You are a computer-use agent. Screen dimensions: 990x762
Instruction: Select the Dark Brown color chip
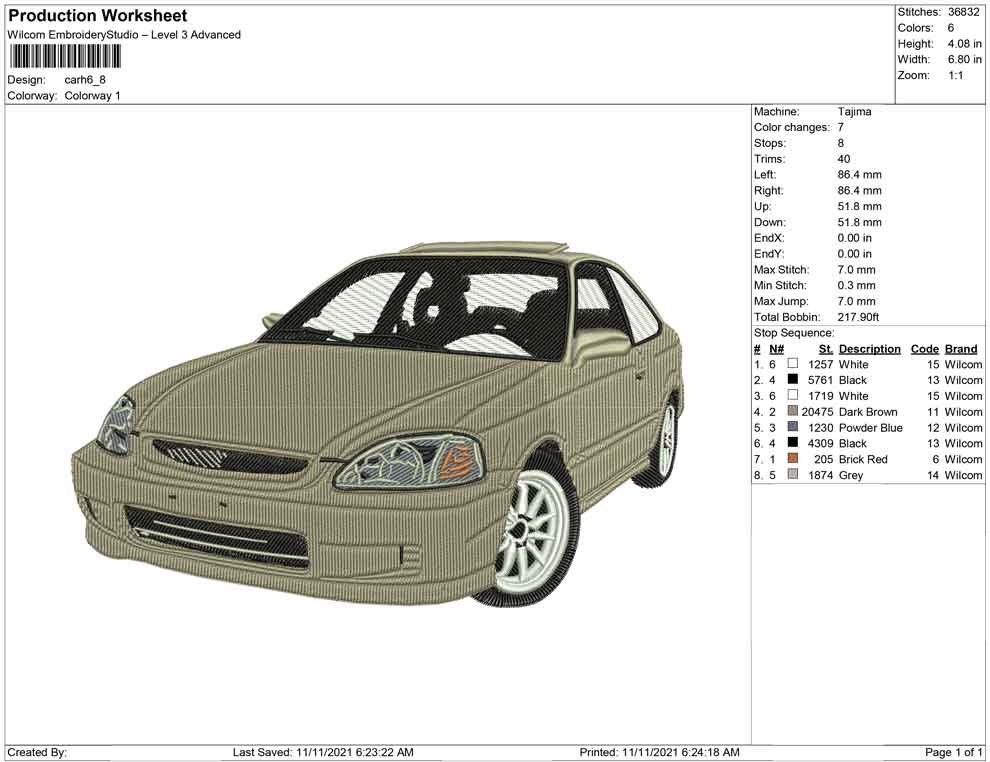pos(790,412)
